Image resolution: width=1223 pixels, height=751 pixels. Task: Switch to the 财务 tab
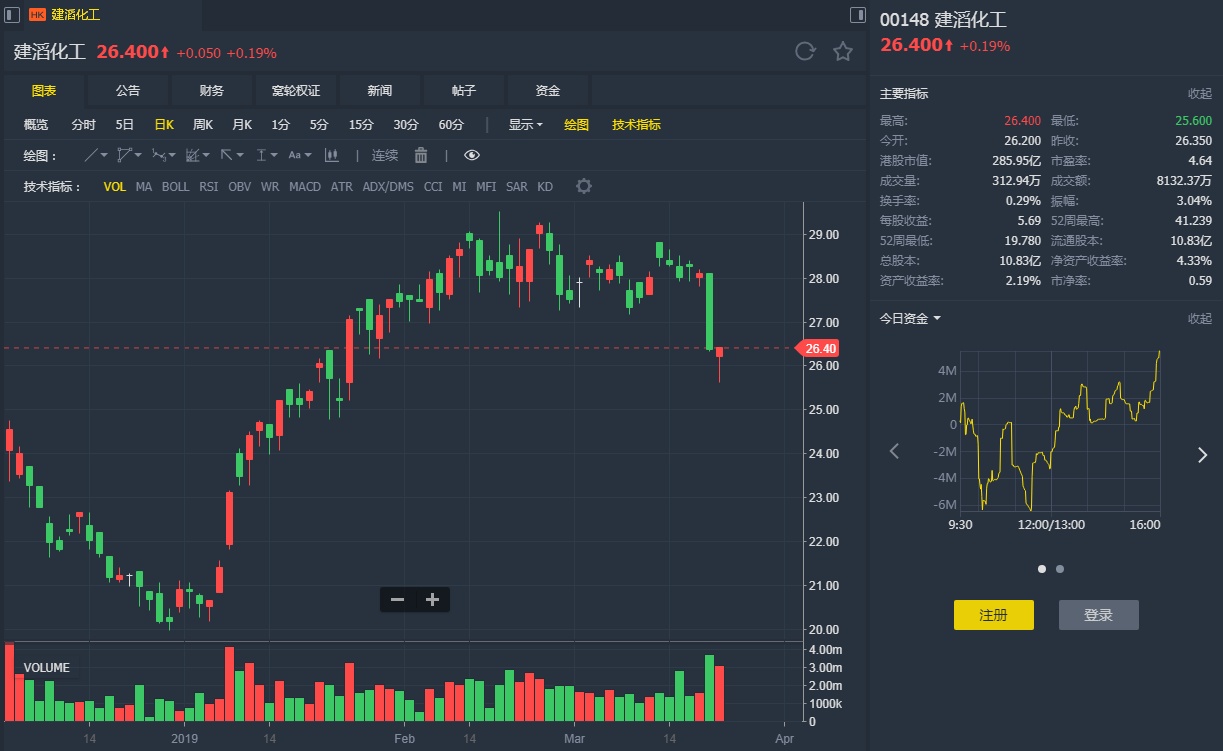tap(212, 91)
